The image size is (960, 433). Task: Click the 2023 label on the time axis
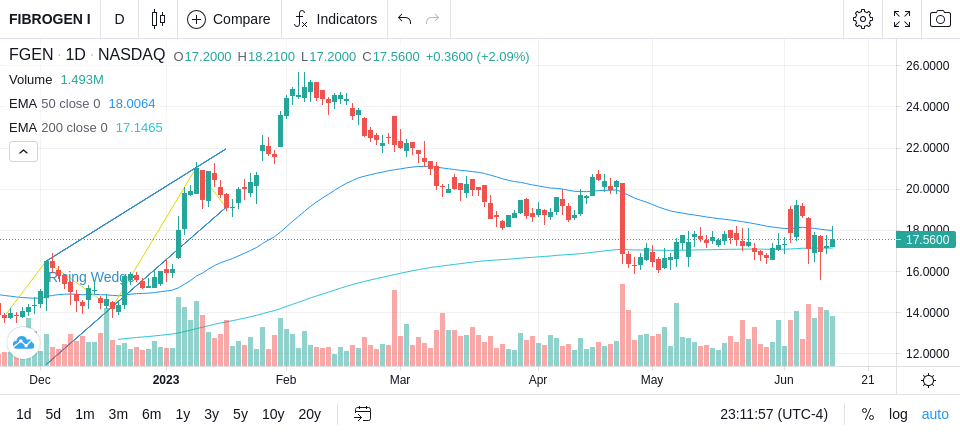pos(166,380)
